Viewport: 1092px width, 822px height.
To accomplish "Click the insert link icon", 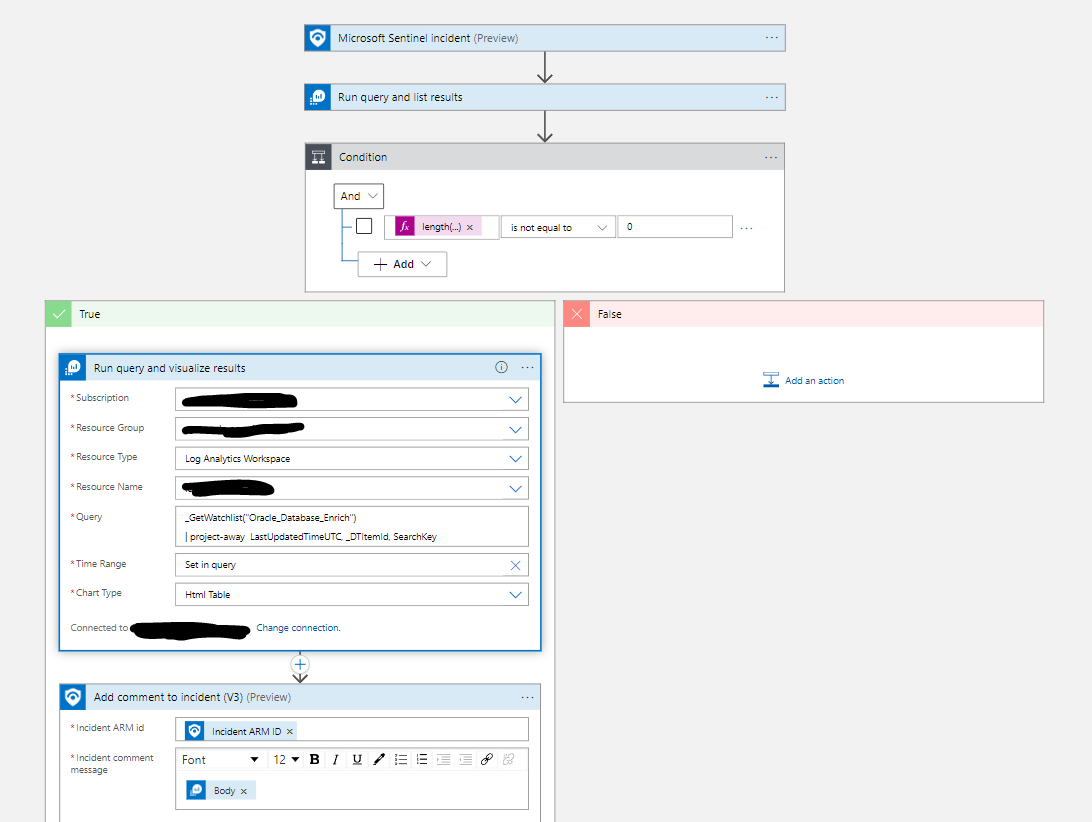I will [487, 760].
